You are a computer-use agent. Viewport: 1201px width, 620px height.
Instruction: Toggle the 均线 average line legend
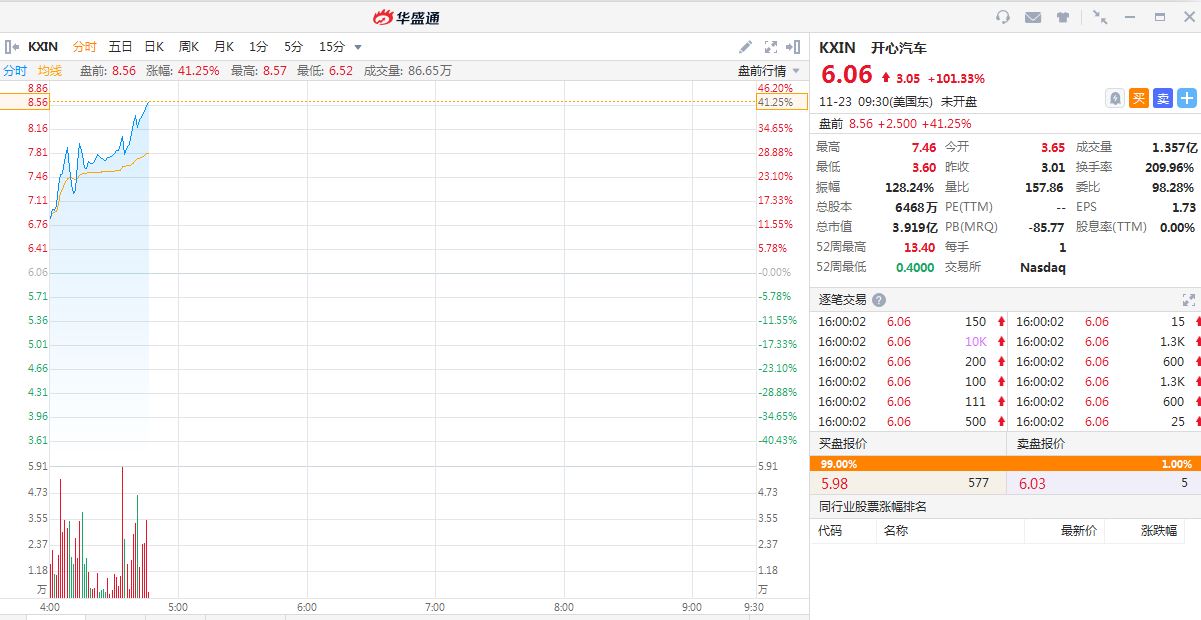50,70
